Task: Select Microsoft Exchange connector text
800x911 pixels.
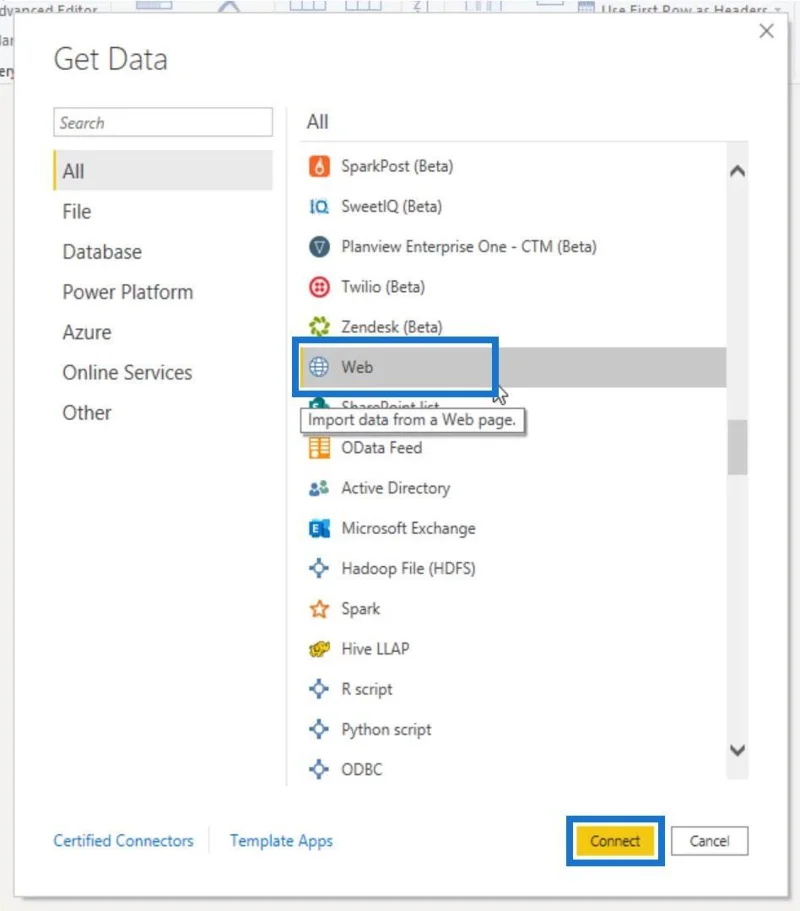Action: pos(408,528)
